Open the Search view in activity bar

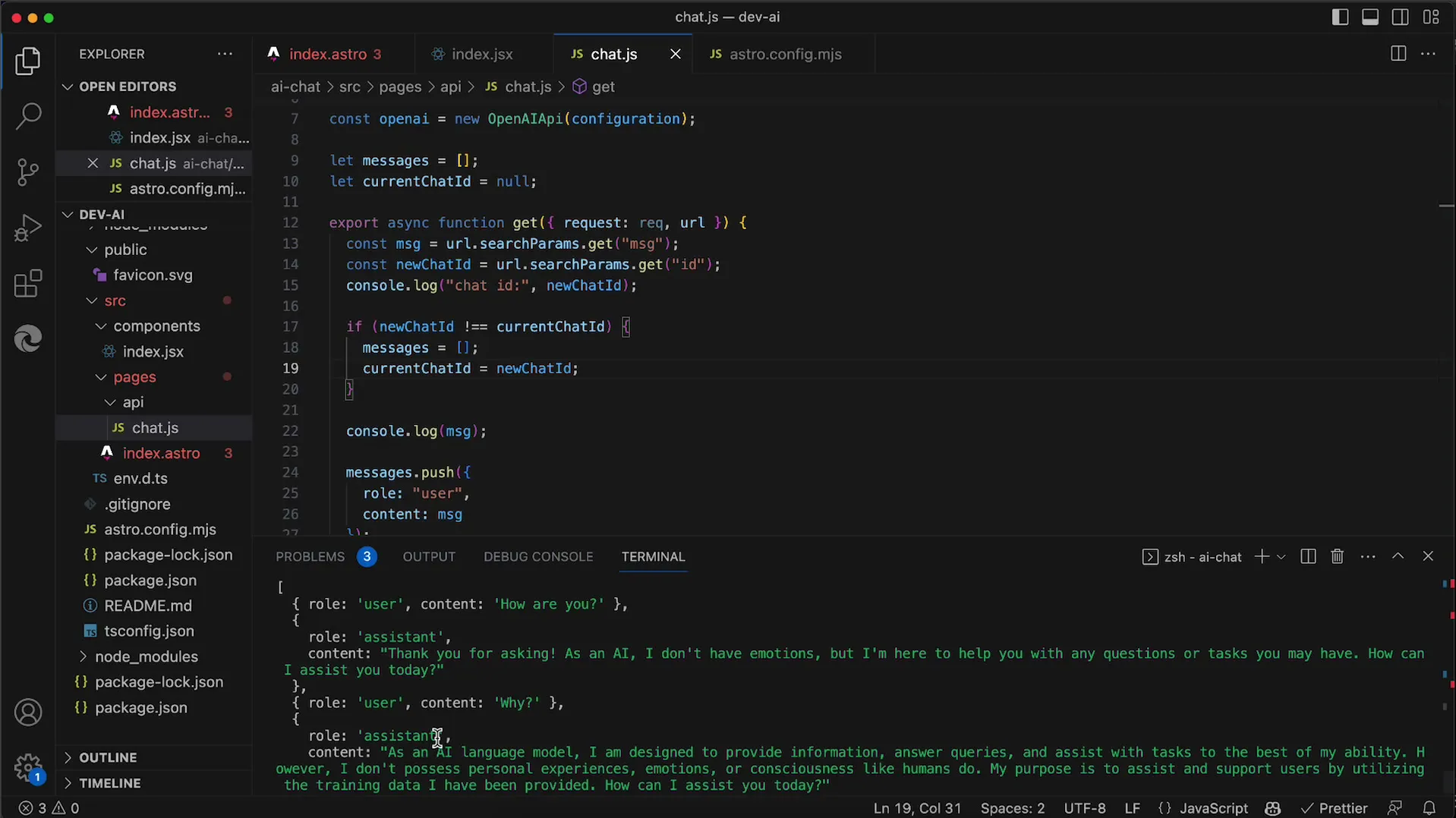pos(28,116)
